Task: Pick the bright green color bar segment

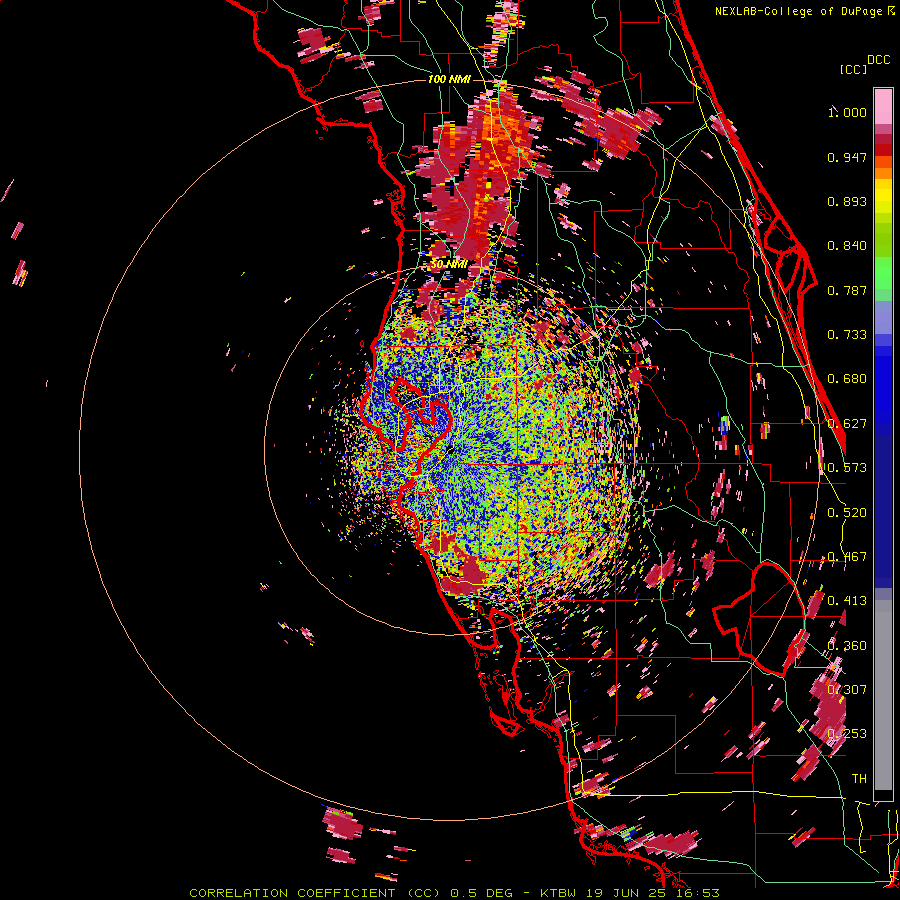Action: point(883,273)
